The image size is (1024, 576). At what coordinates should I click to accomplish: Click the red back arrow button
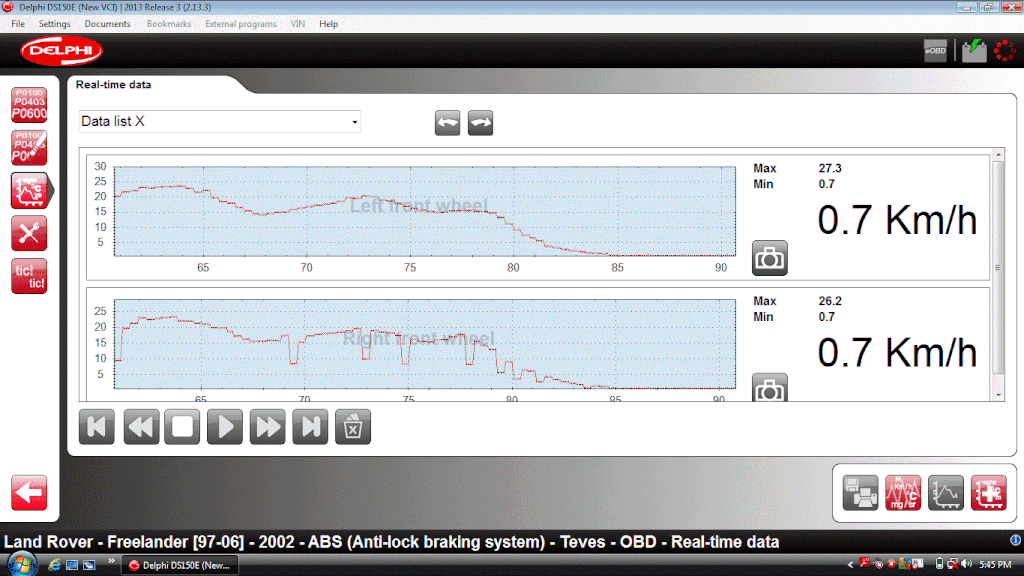pyautogui.click(x=29, y=492)
